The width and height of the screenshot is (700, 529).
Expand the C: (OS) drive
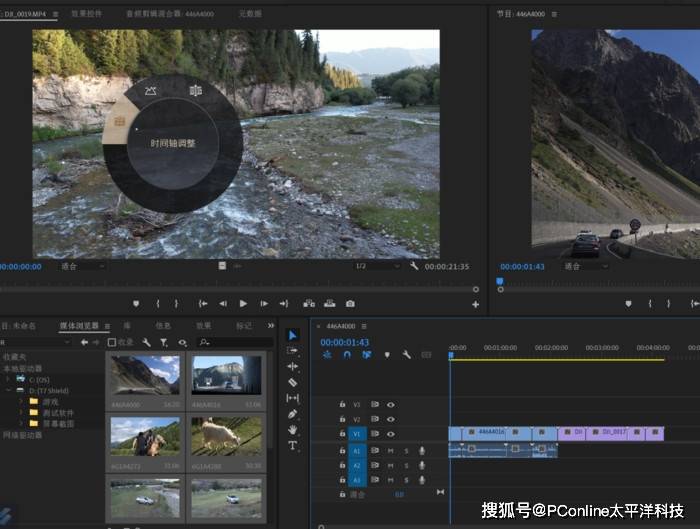coord(8,379)
